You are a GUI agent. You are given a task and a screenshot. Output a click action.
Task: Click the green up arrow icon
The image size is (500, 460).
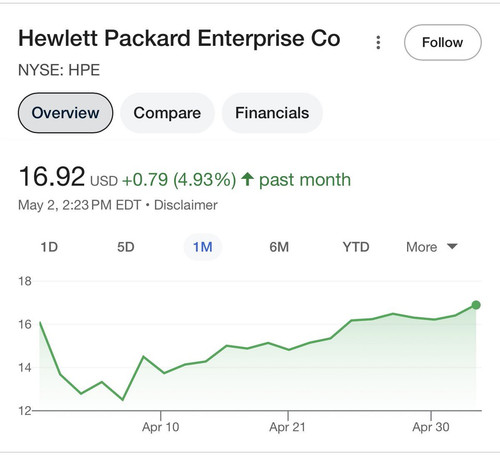tap(247, 179)
